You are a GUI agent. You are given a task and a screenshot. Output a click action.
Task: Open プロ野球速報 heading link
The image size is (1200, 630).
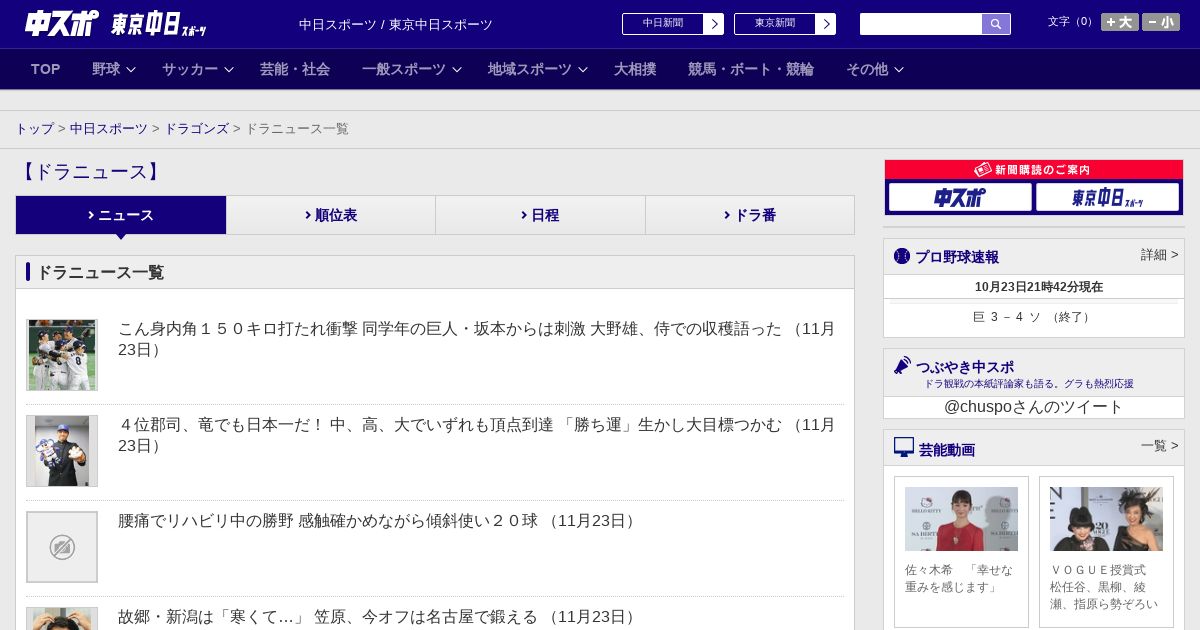[x=957, y=257]
